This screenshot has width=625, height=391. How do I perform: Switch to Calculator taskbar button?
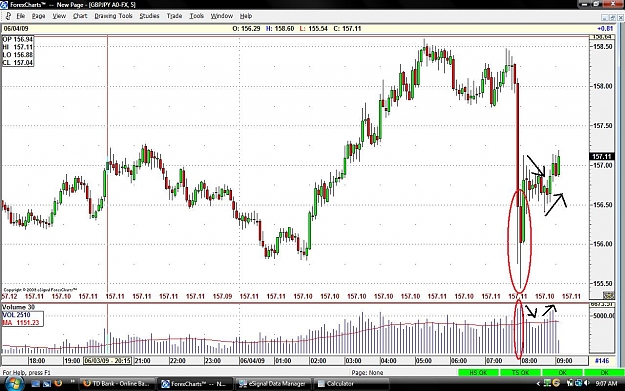pyautogui.click(x=351, y=384)
